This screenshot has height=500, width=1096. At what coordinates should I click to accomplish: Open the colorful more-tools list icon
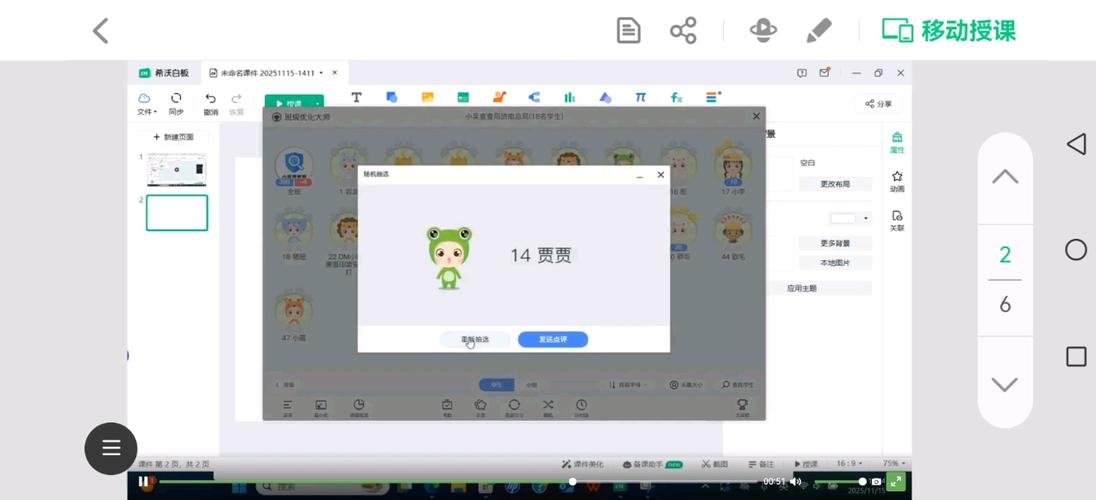coord(713,97)
